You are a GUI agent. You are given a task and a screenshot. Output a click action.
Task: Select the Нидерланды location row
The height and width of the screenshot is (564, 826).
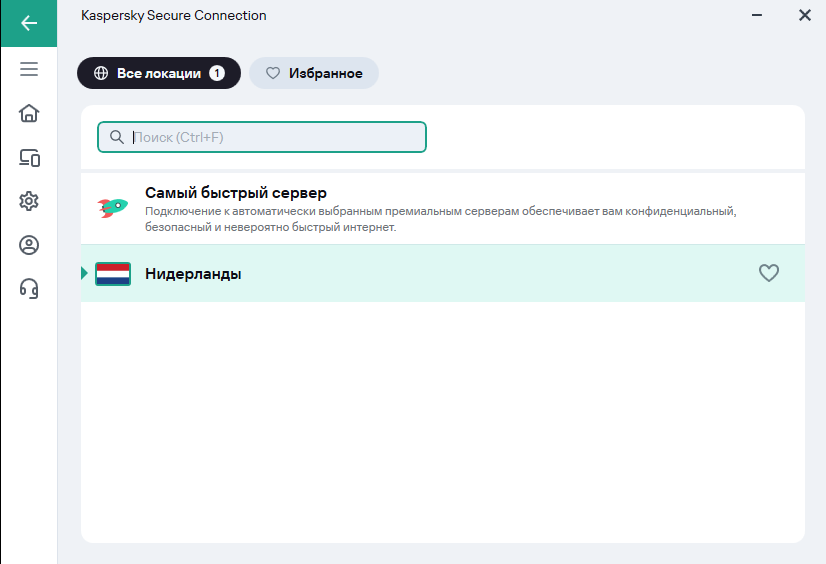click(x=442, y=273)
